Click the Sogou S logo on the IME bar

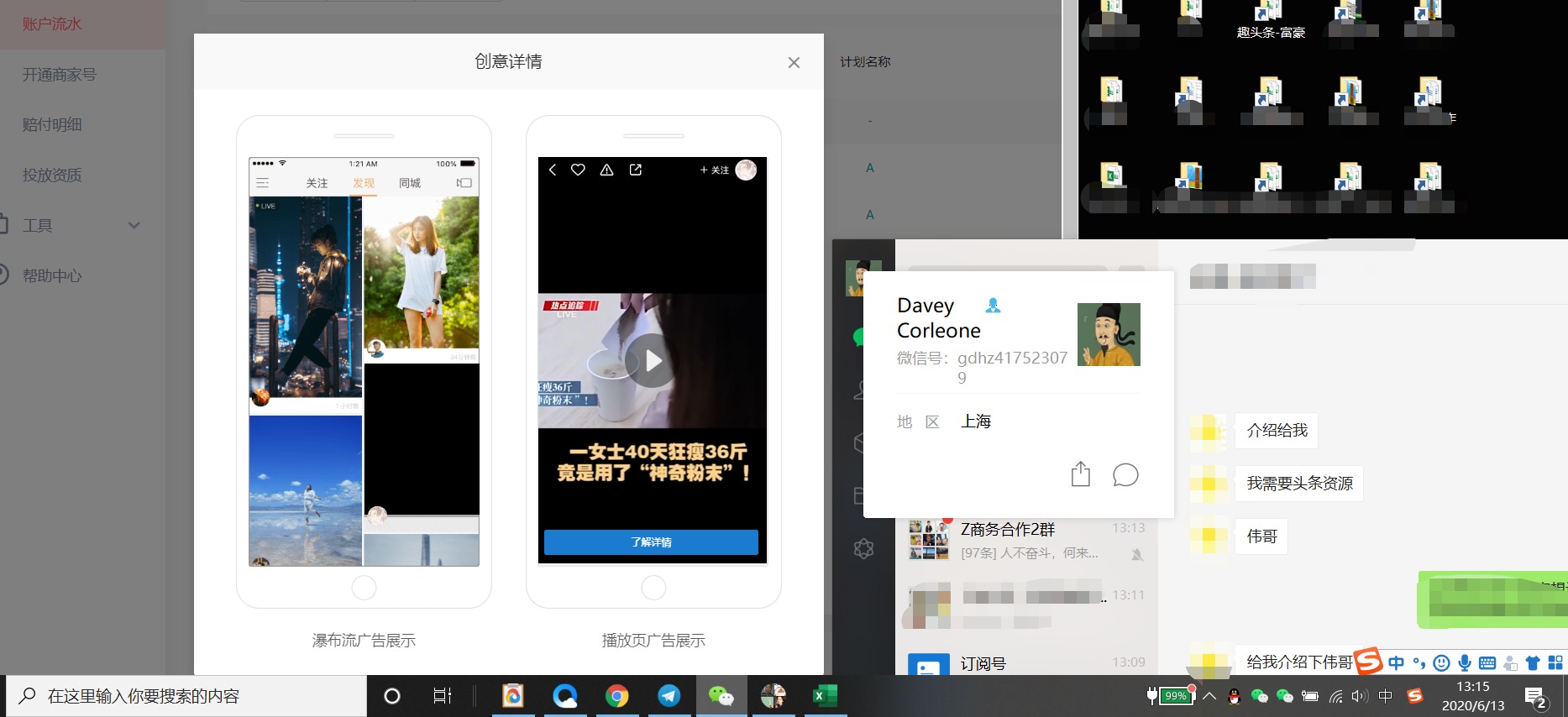tap(1368, 661)
